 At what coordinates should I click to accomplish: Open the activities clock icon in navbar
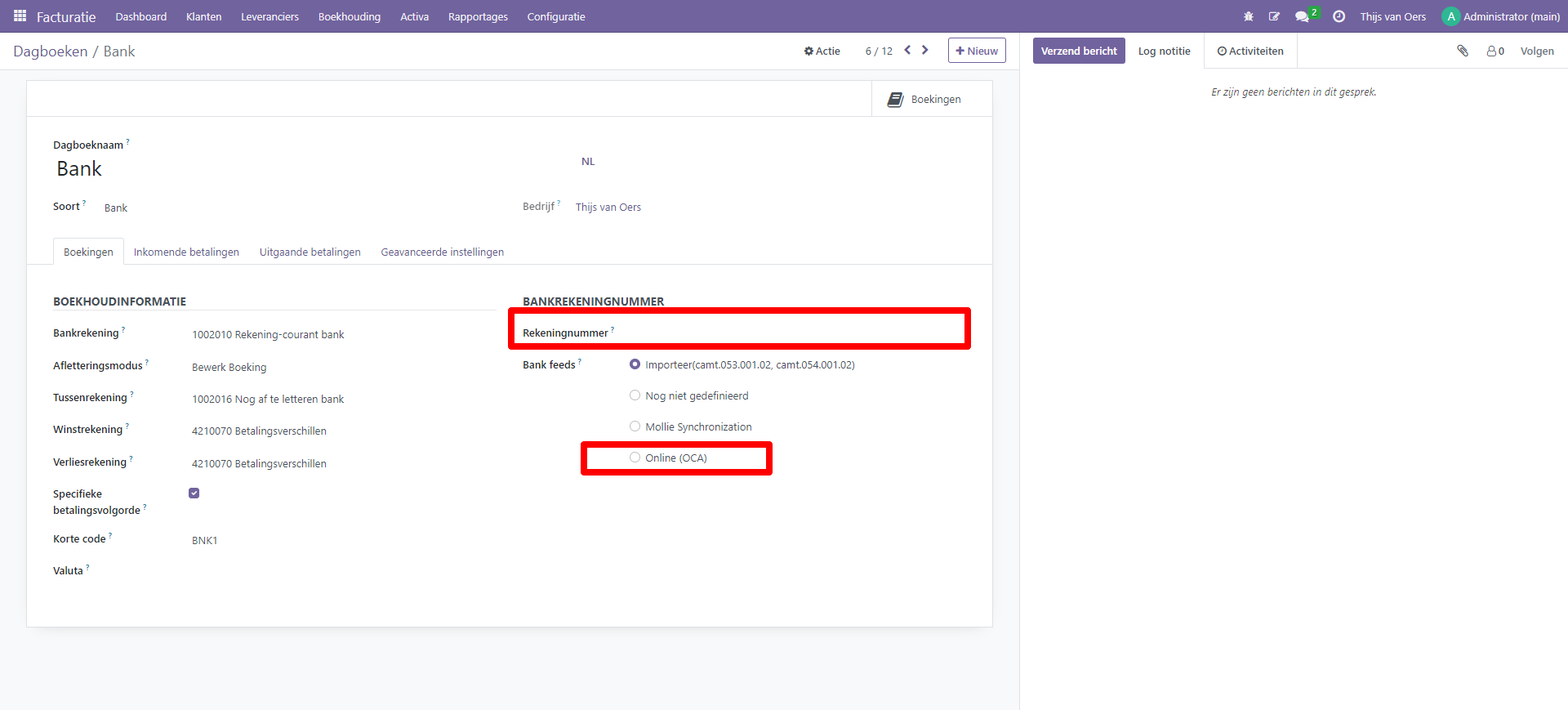click(1339, 16)
